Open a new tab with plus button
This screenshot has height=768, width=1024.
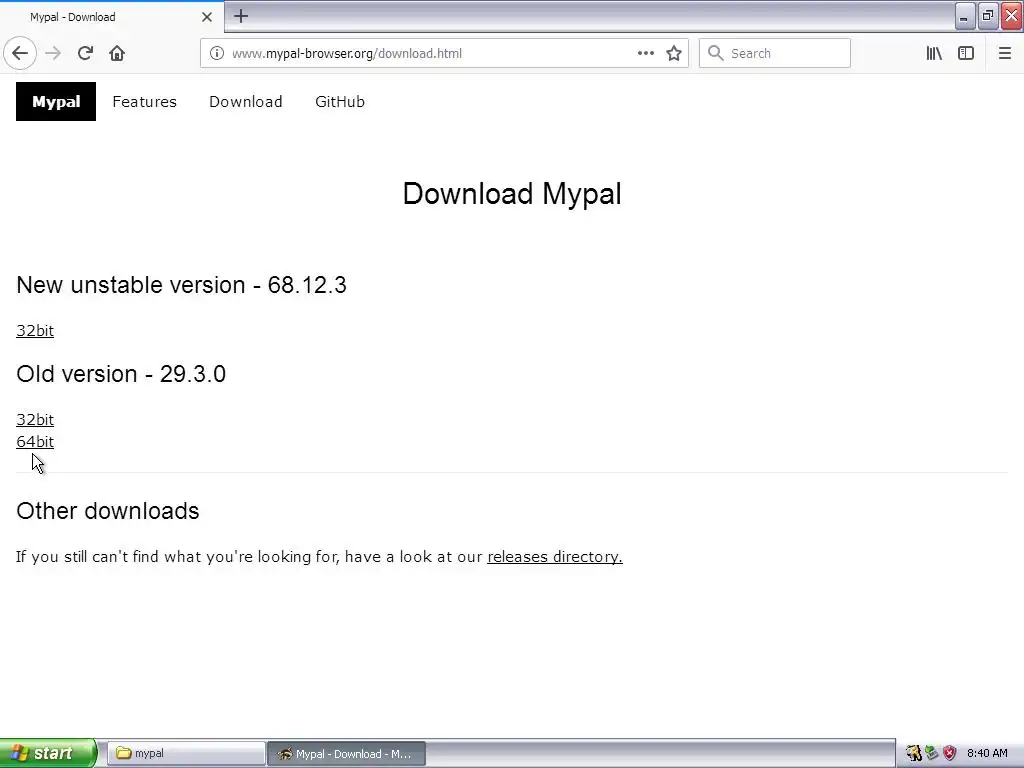(241, 16)
